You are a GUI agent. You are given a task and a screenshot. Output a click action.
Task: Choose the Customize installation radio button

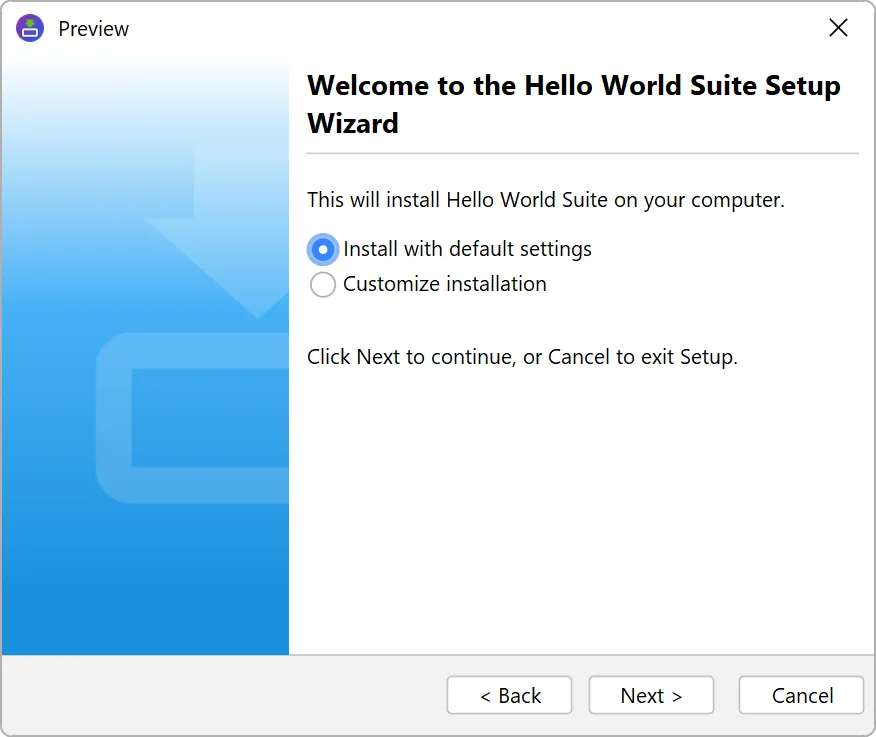[x=323, y=285]
